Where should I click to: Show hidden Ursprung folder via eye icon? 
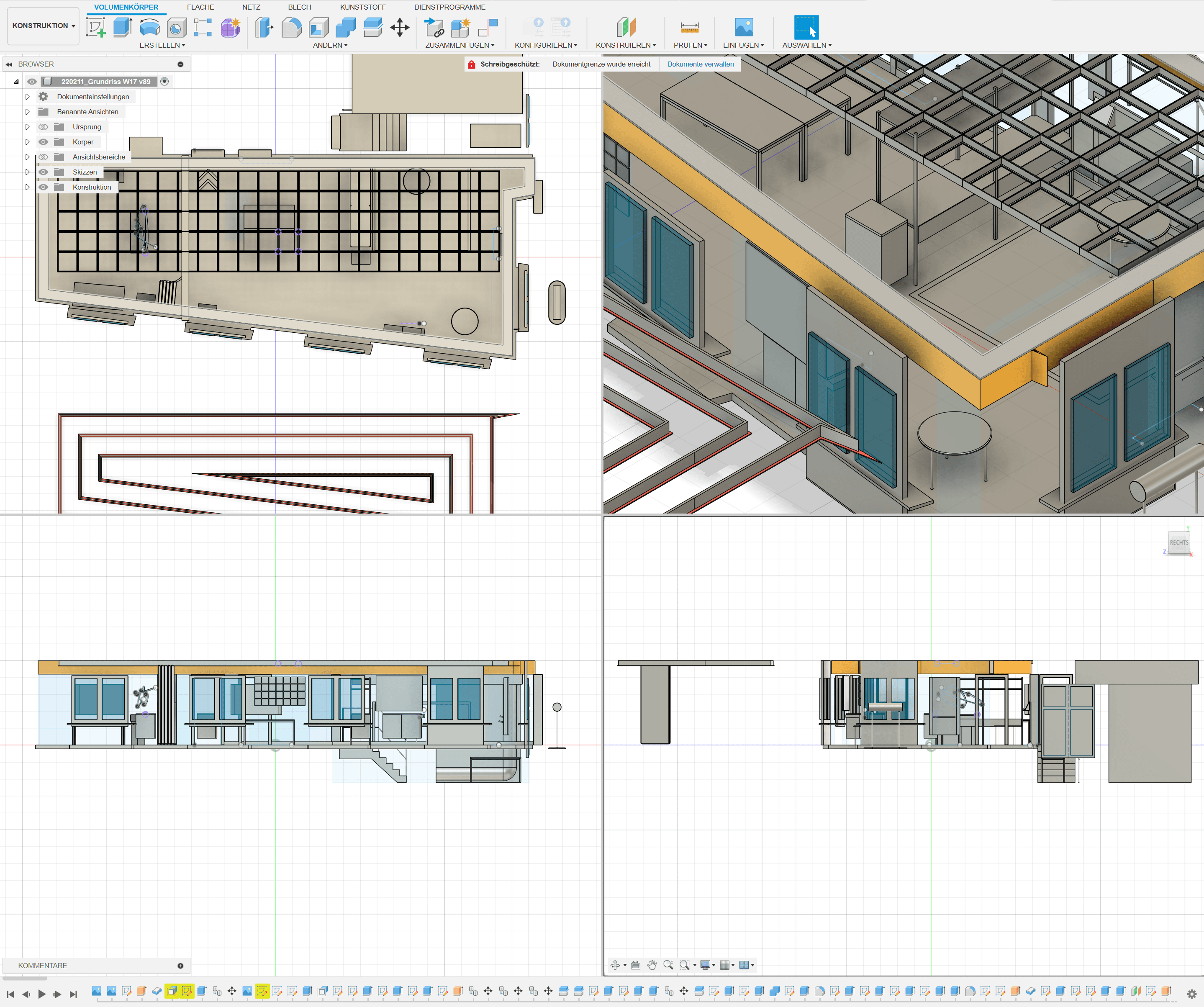pyautogui.click(x=44, y=127)
